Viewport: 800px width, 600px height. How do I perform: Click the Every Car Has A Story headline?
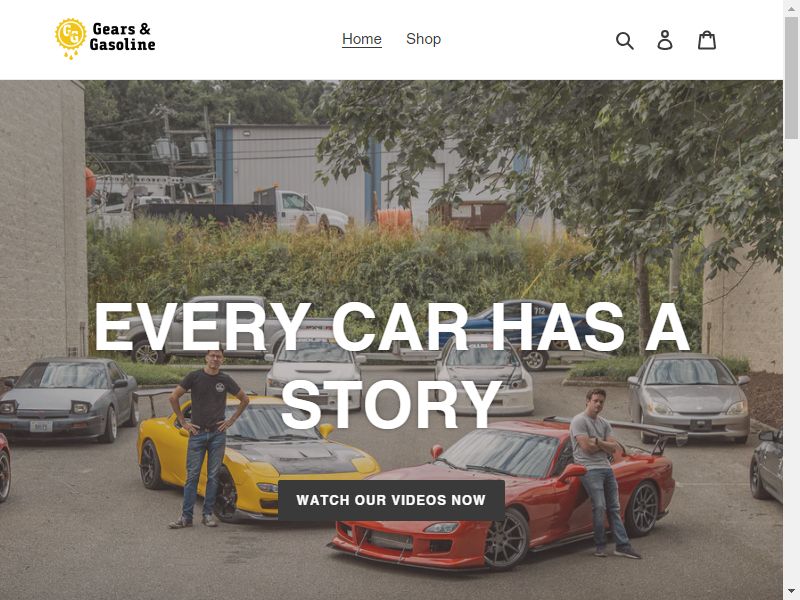coord(392,365)
